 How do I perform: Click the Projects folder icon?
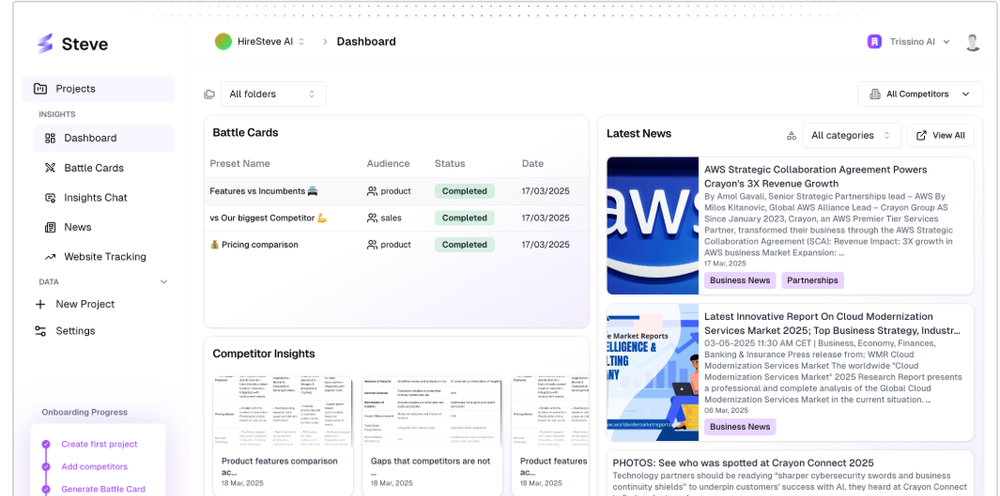click(x=40, y=89)
